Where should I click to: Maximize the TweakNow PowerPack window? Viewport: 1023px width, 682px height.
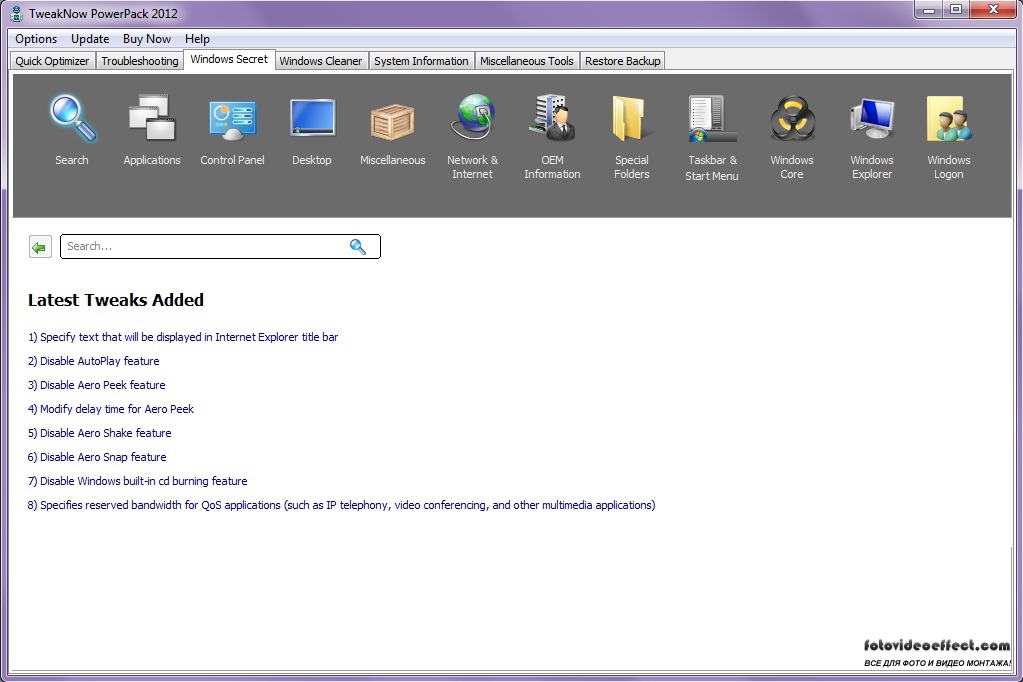[x=956, y=10]
